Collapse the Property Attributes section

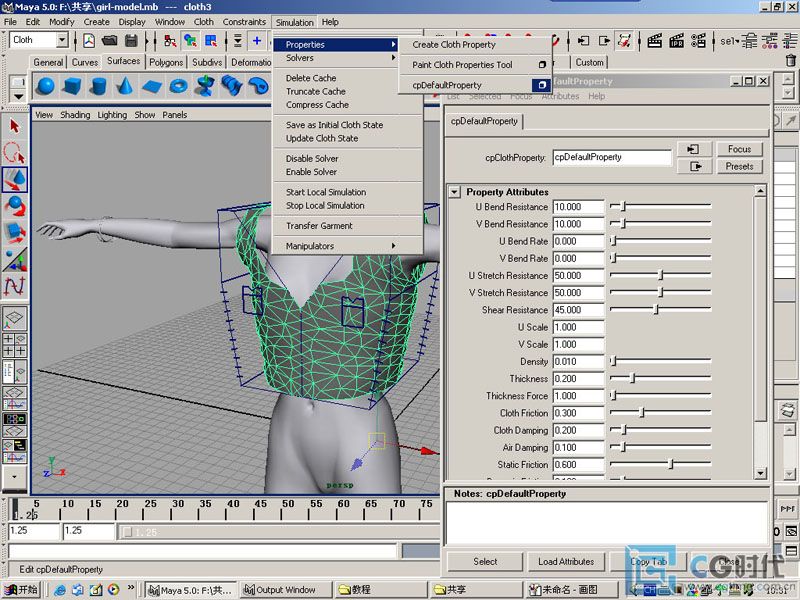pos(454,192)
